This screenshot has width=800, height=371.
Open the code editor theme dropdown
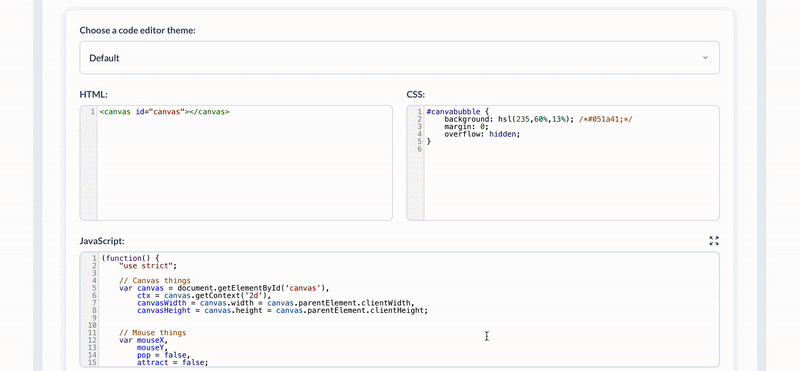tap(399, 58)
